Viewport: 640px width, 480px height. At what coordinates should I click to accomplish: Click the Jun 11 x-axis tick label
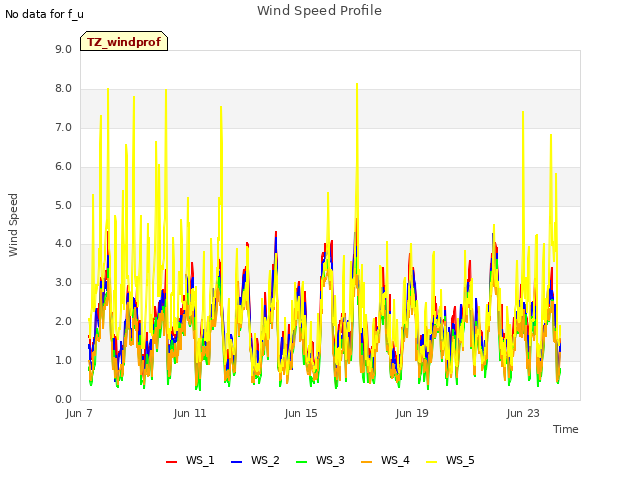coord(190,413)
